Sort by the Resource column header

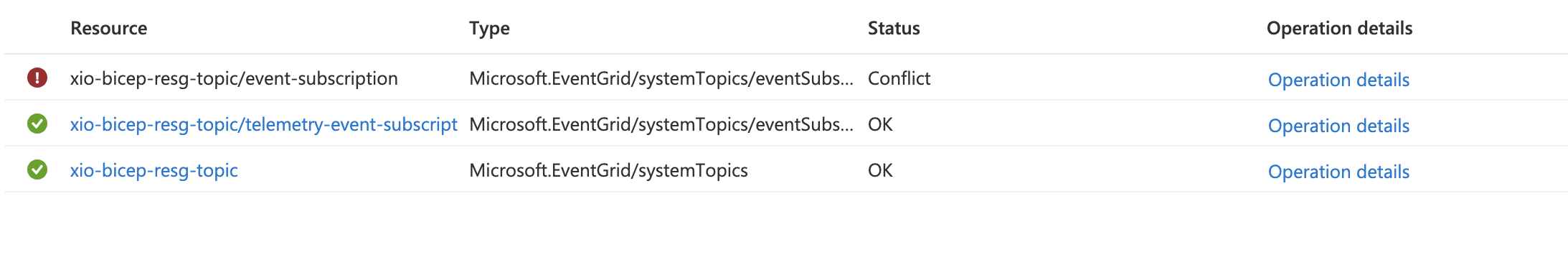click(x=108, y=28)
